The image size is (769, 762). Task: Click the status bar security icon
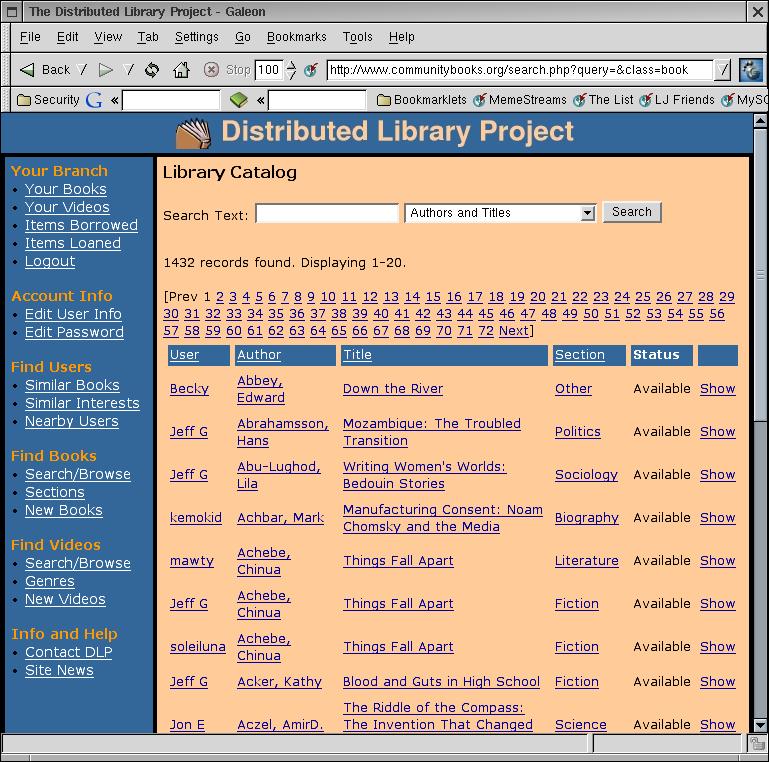pos(757,744)
